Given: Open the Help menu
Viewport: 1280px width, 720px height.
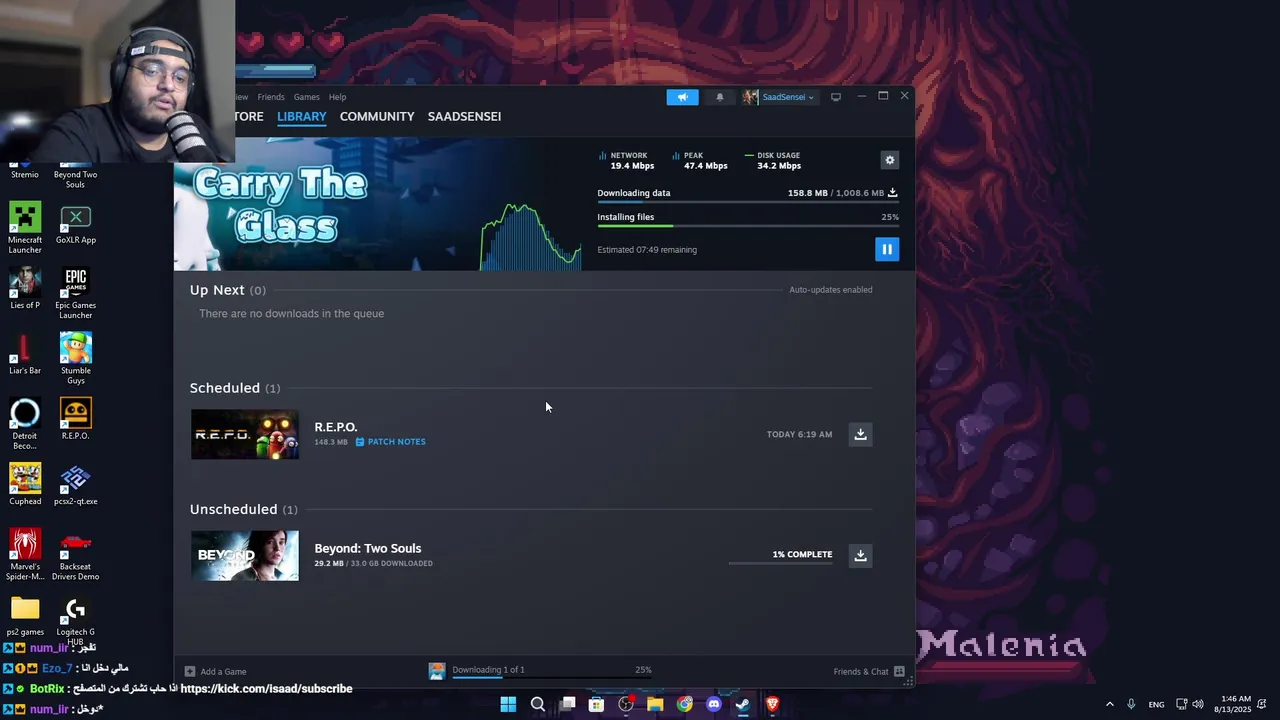Looking at the screenshot, I should [x=337, y=97].
